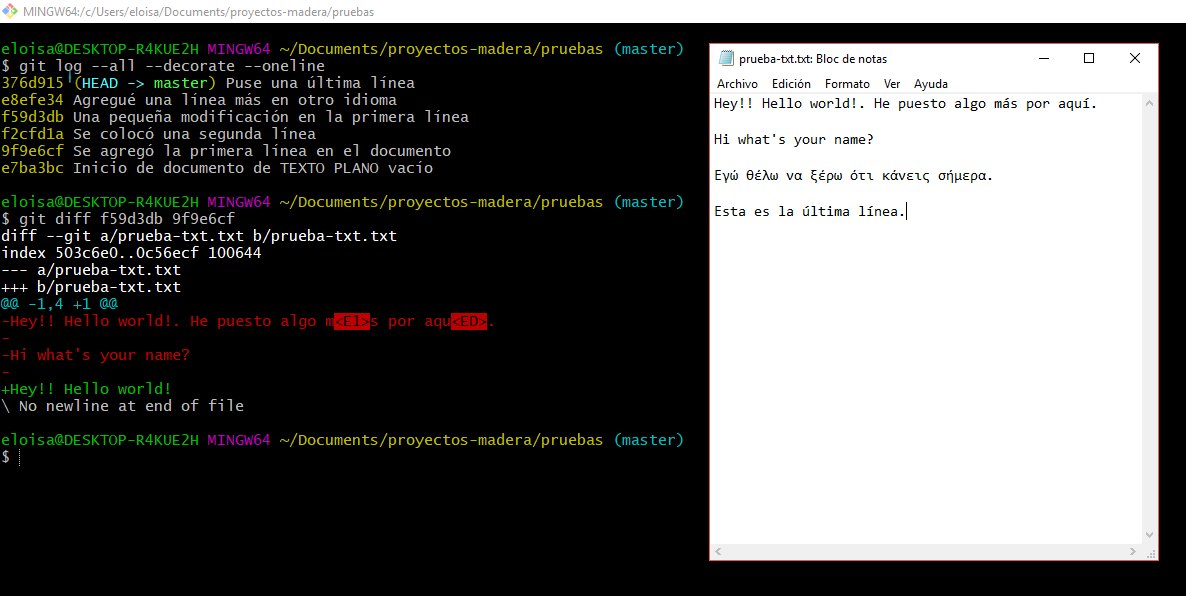Click the "Esta es la última línea." text
This screenshot has width=1186, height=596.
(809, 212)
